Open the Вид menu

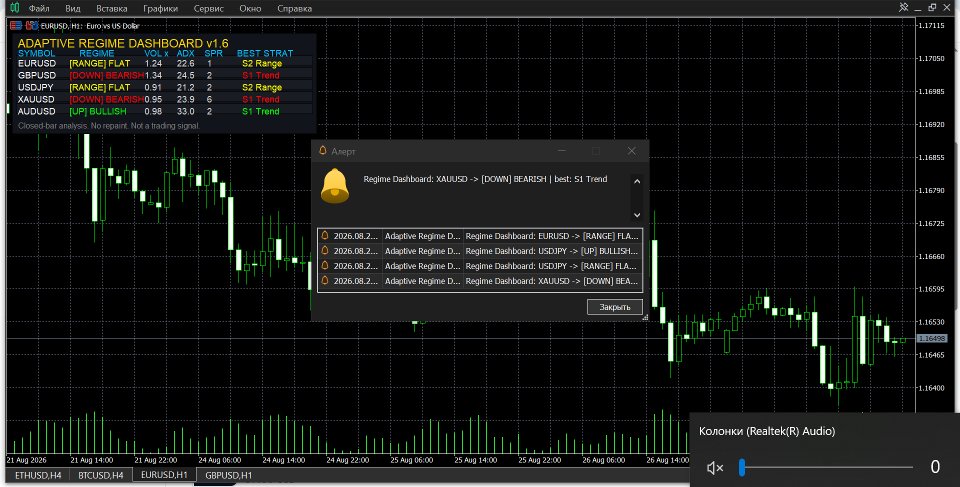[73, 9]
